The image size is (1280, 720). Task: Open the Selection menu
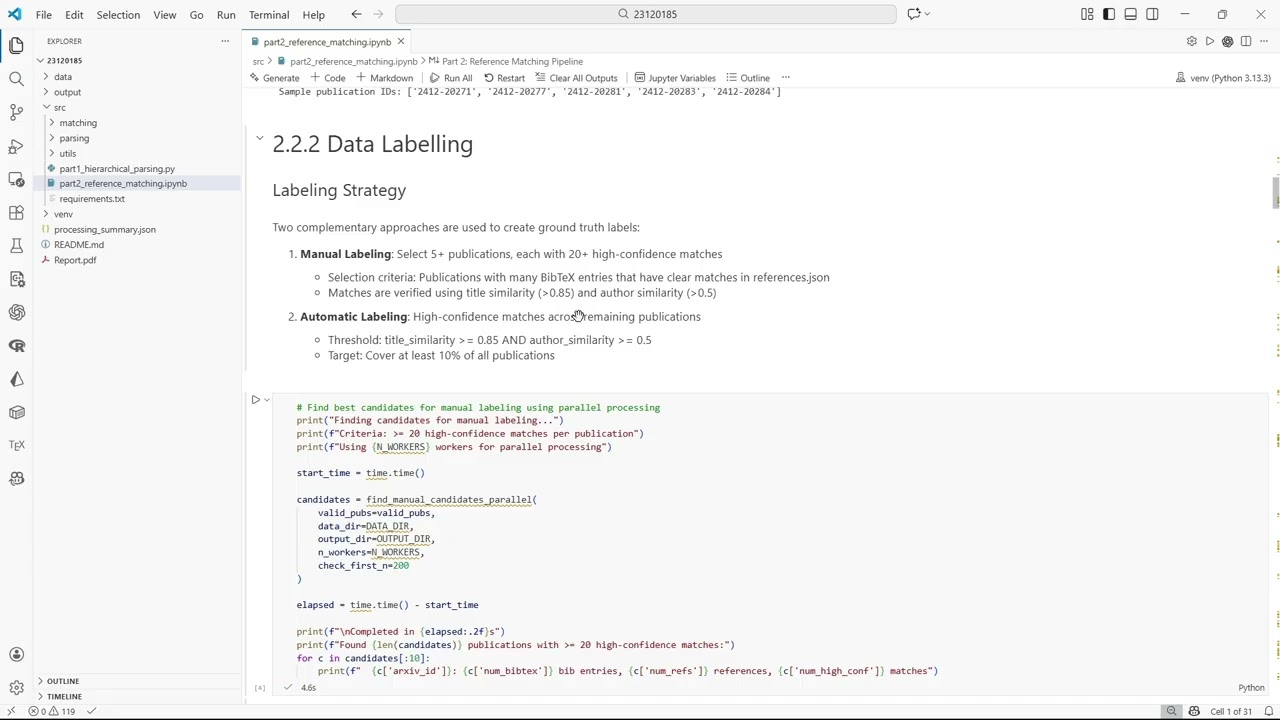coord(118,15)
